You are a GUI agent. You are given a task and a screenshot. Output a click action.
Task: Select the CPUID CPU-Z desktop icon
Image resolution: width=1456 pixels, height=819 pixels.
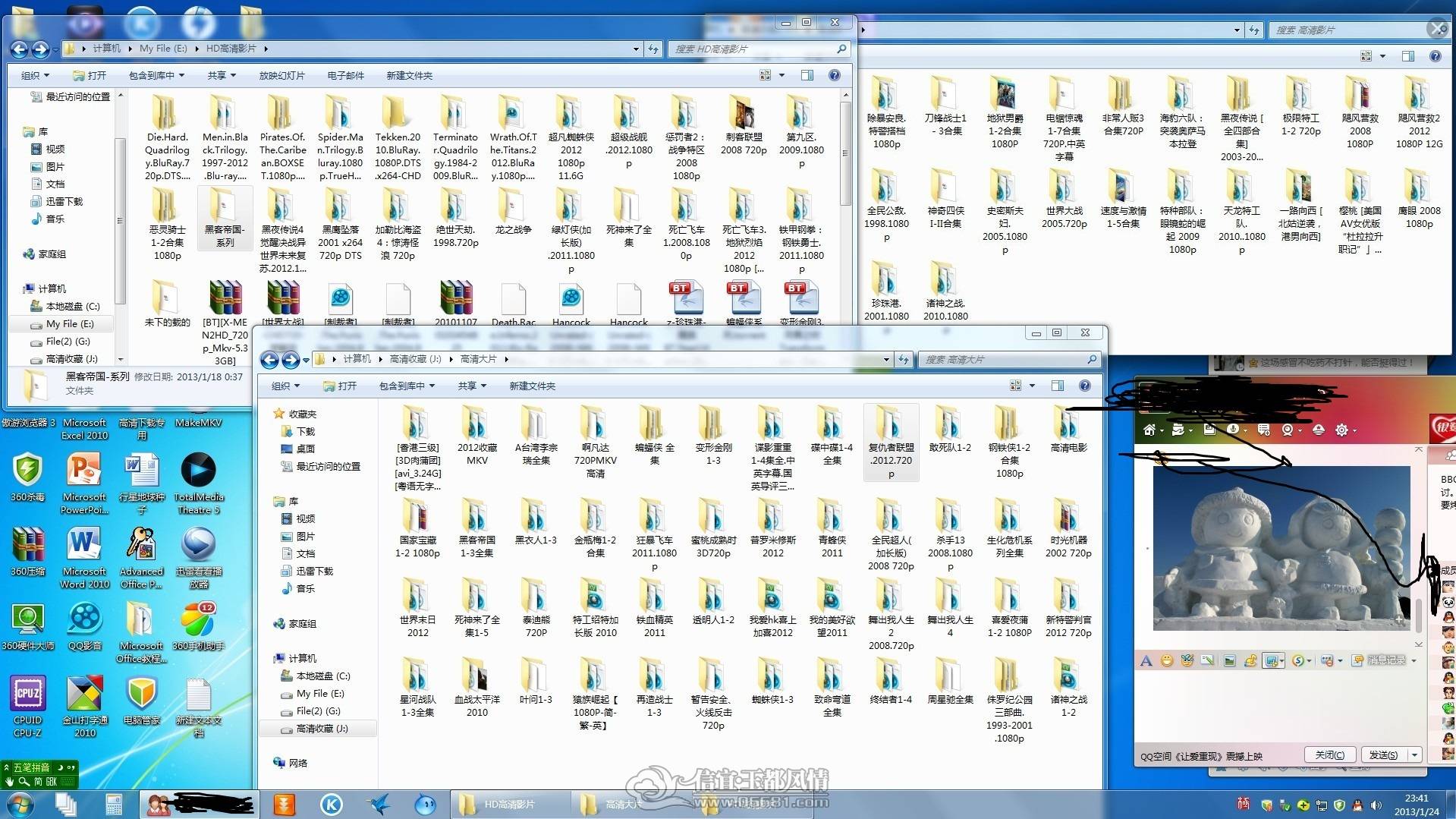pos(28,706)
